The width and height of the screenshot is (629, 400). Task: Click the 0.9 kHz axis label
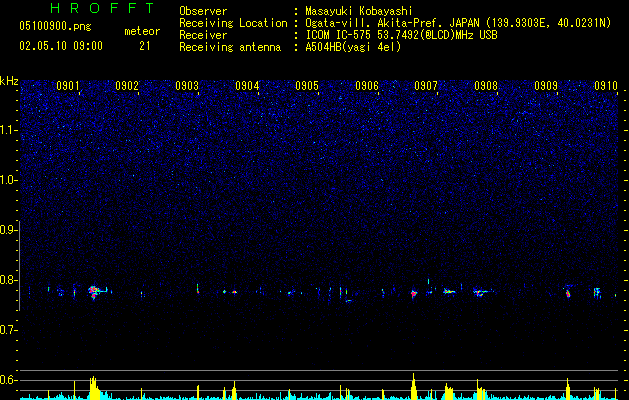click(8, 230)
